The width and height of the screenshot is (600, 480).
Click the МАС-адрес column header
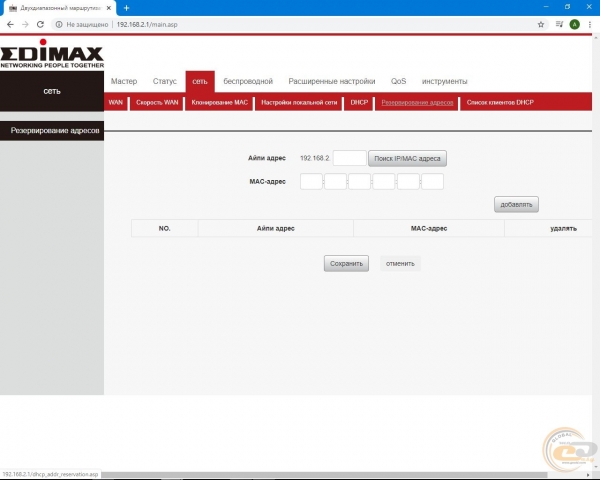pyautogui.click(x=429, y=229)
